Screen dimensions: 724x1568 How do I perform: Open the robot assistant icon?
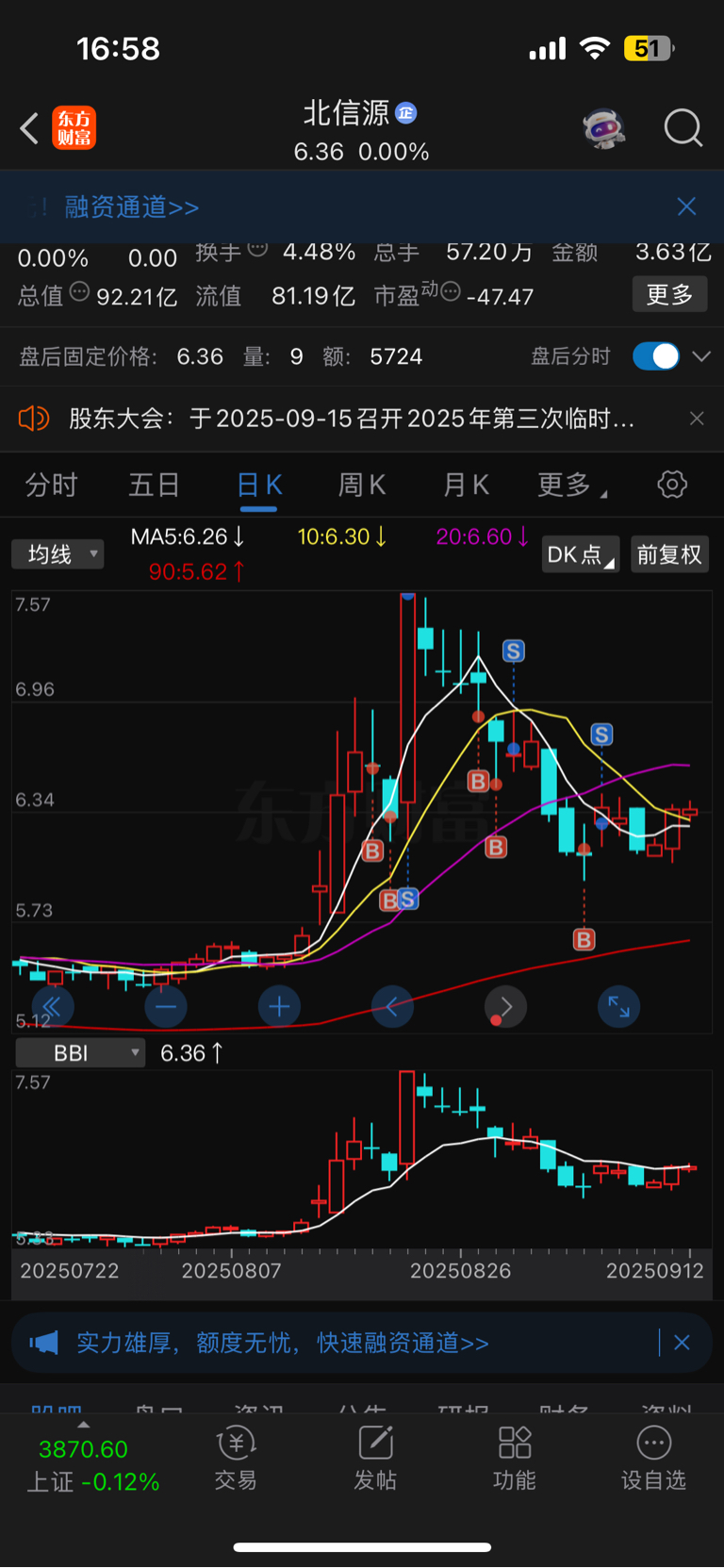coord(604,128)
